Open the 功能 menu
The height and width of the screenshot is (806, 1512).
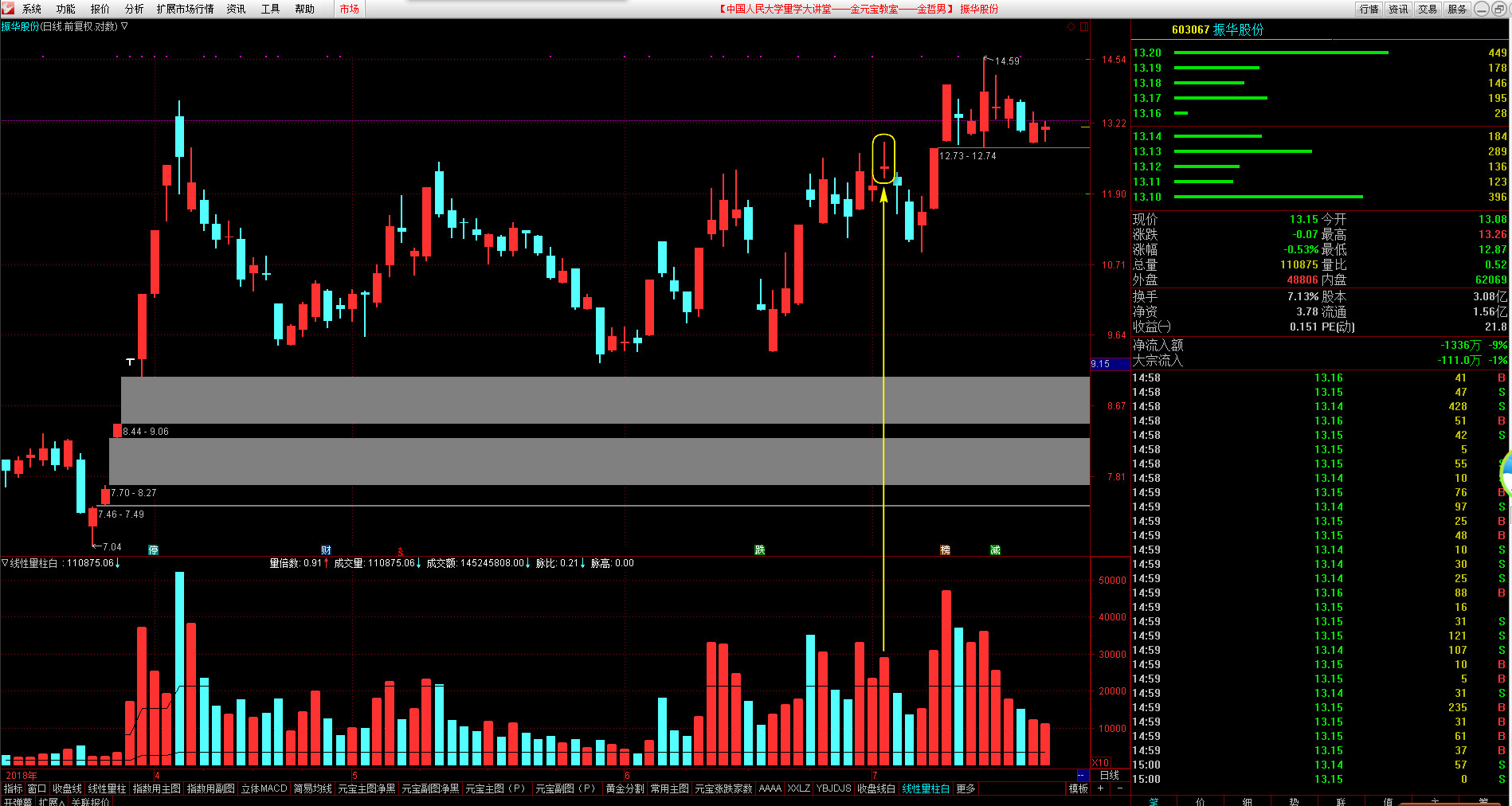coord(66,9)
